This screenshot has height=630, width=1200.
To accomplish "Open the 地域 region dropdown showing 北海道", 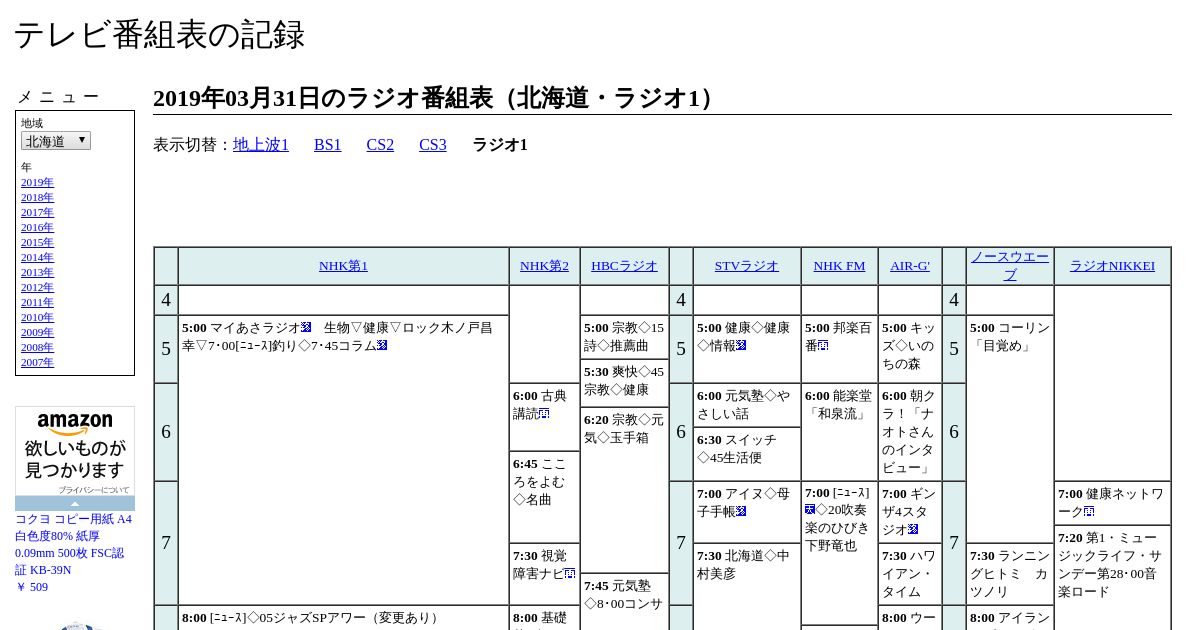I will (x=56, y=141).
